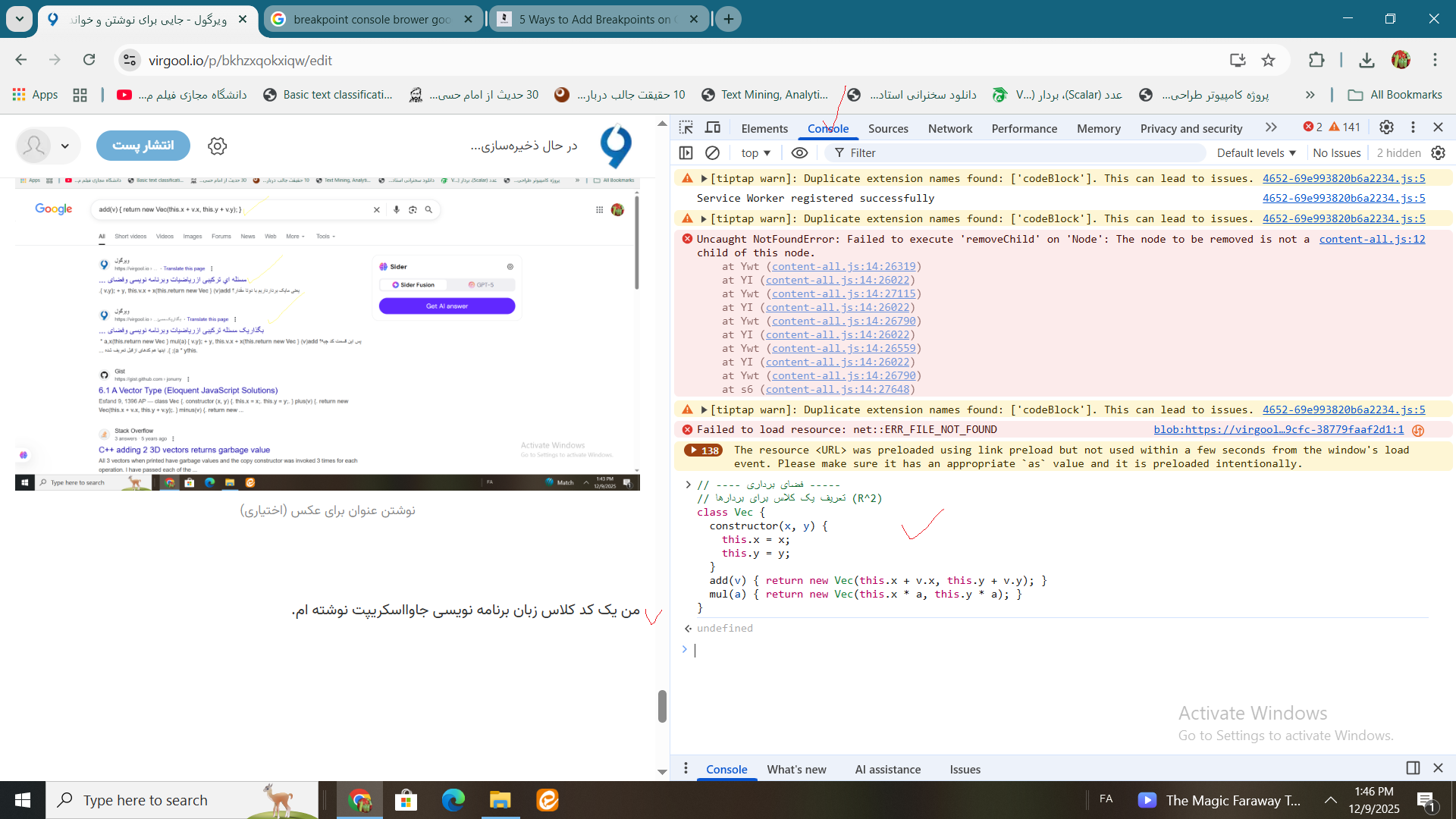Open the DevTools three-dot customize menu

pyautogui.click(x=1413, y=127)
